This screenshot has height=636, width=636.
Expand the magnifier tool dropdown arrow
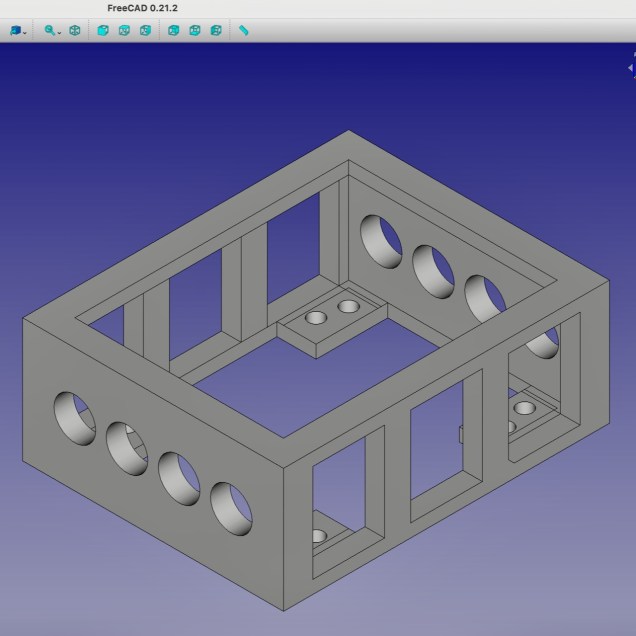click(59, 33)
